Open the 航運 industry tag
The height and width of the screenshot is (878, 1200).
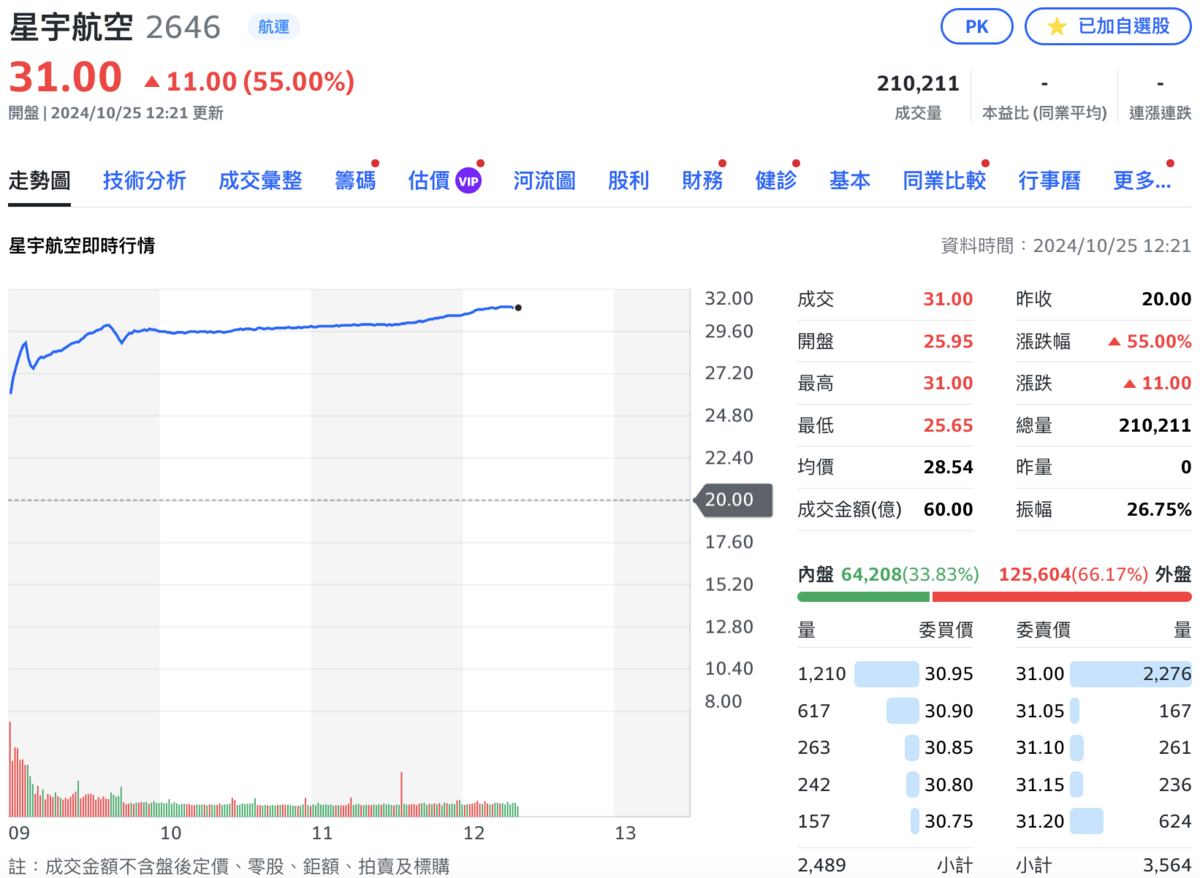click(x=273, y=27)
